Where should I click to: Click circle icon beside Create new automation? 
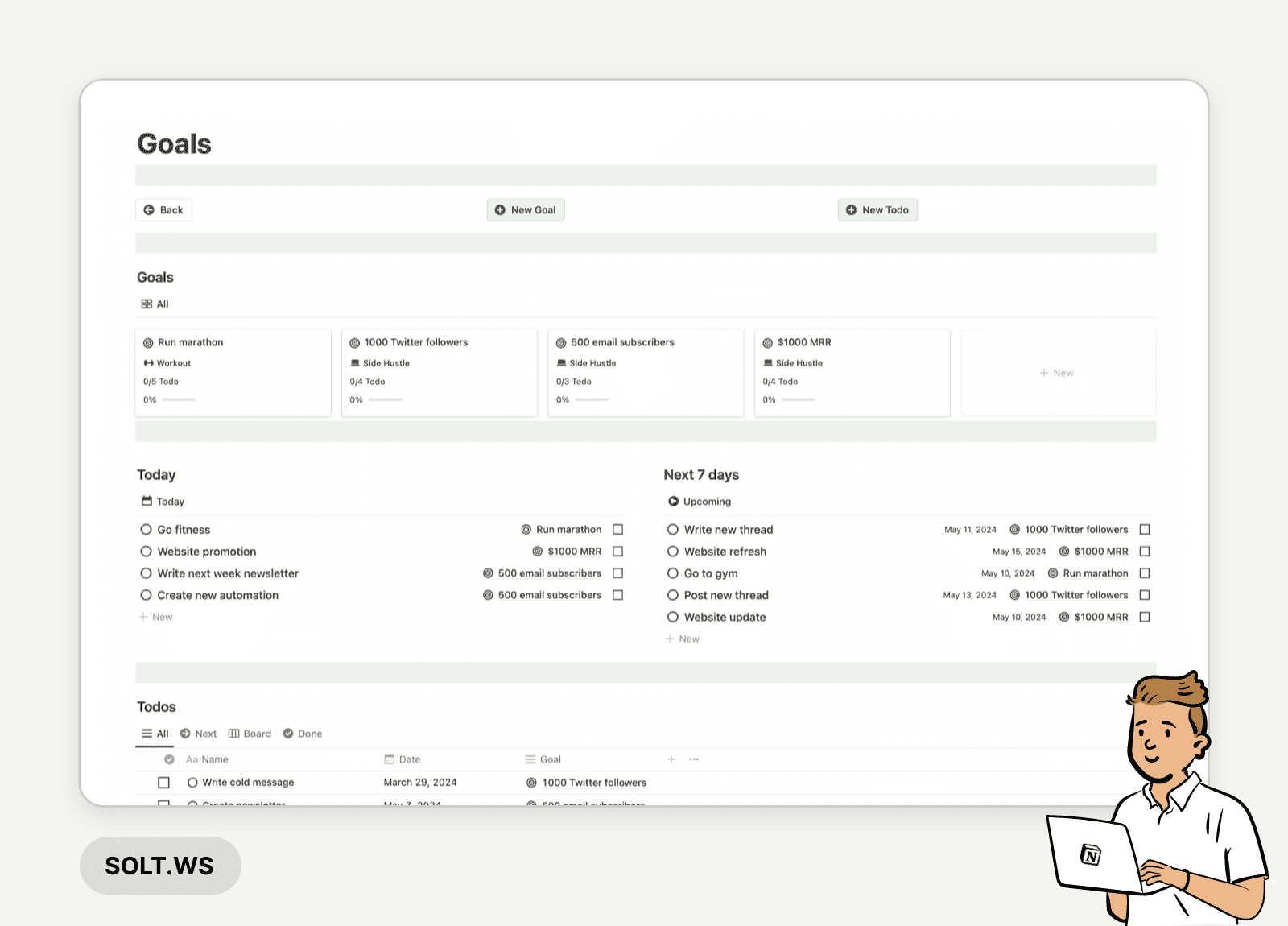(146, 595)
